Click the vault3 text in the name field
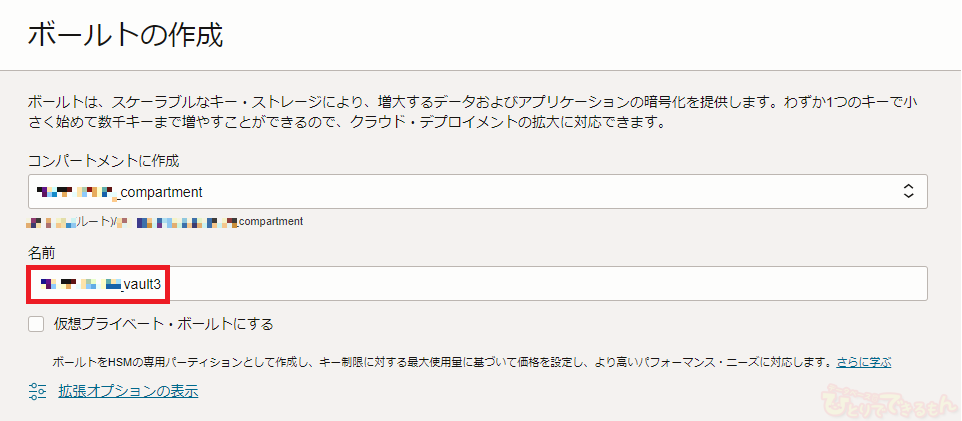Image resolution: width=962 pixels, height=421 pixels. point(142,284)
